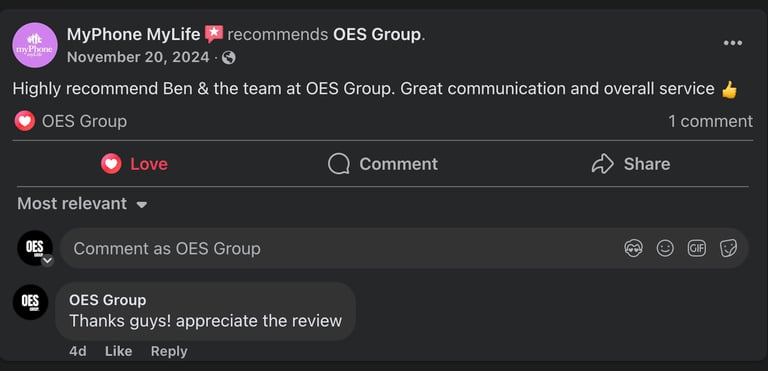Viewport: 768px width, 371px height.
Task: Open the avatar sticker picker in comment box
Action: click(633, 248)
